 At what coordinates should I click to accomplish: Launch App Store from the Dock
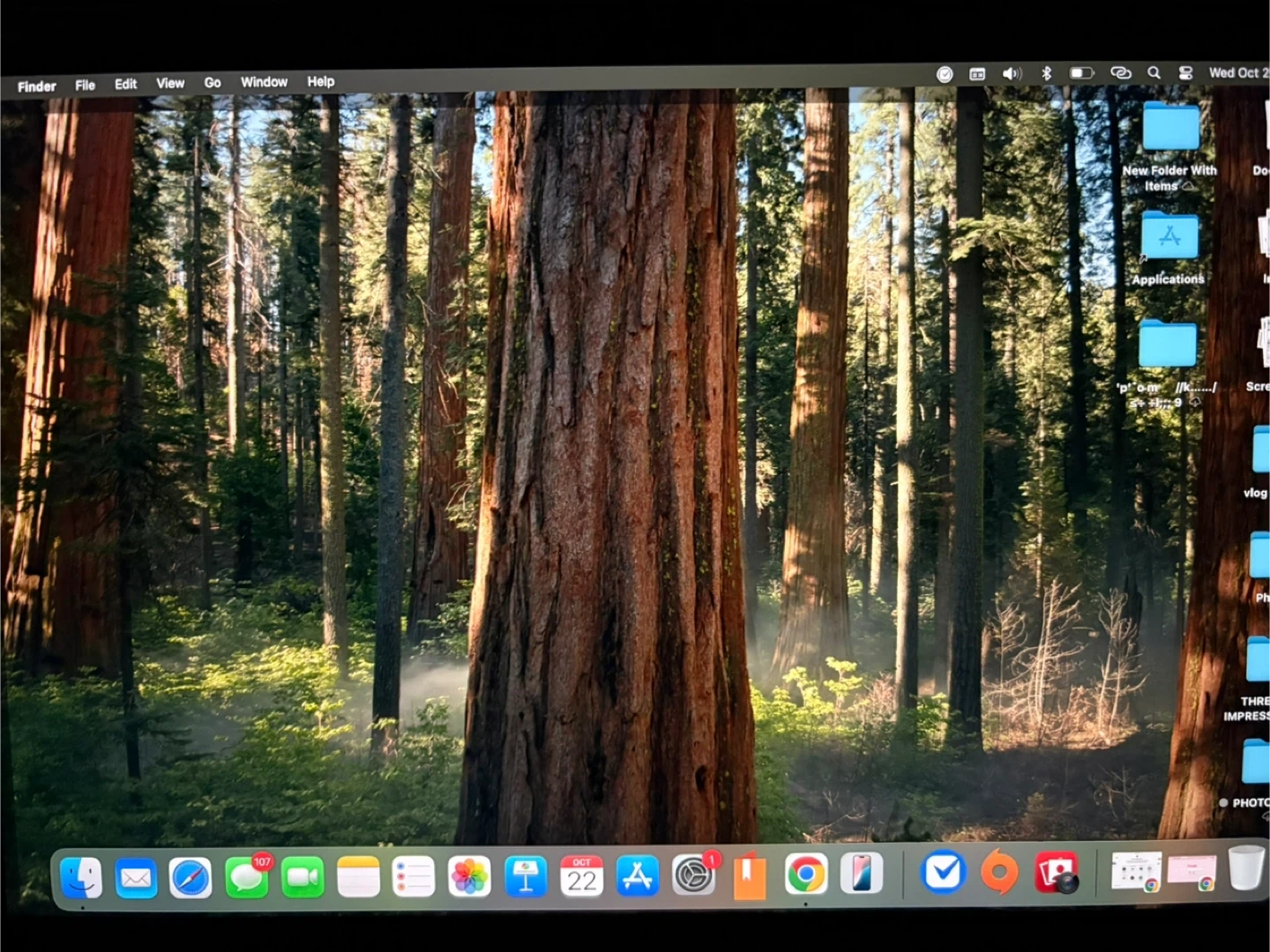pos(638,876)
